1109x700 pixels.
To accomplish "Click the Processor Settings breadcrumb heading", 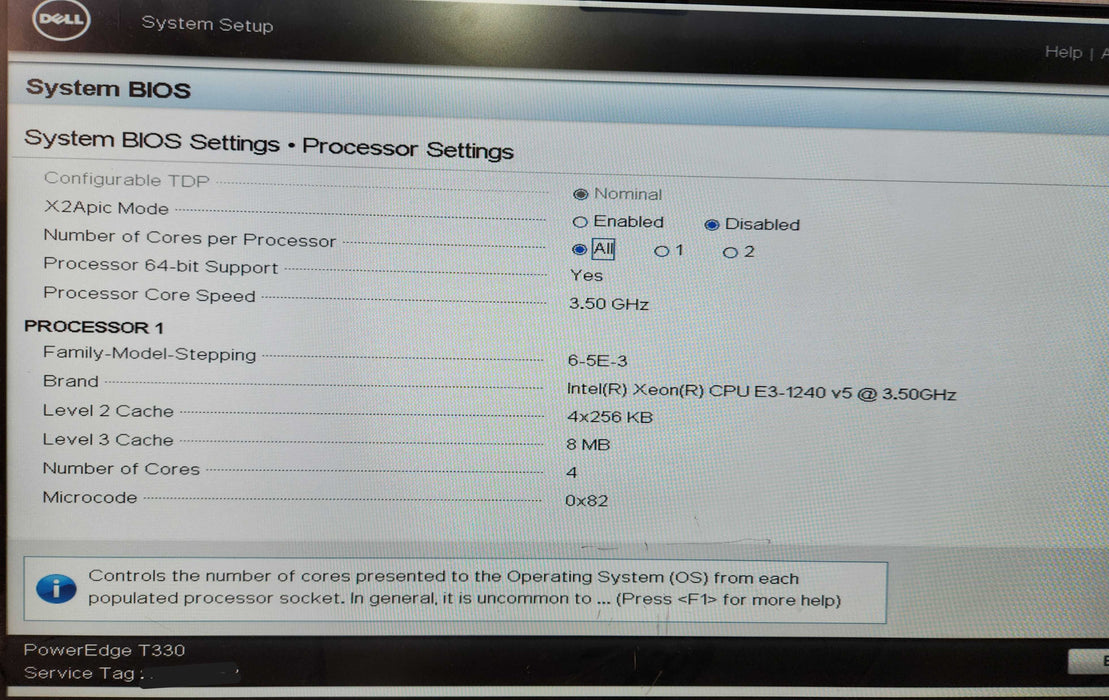I will coord(408,148).
